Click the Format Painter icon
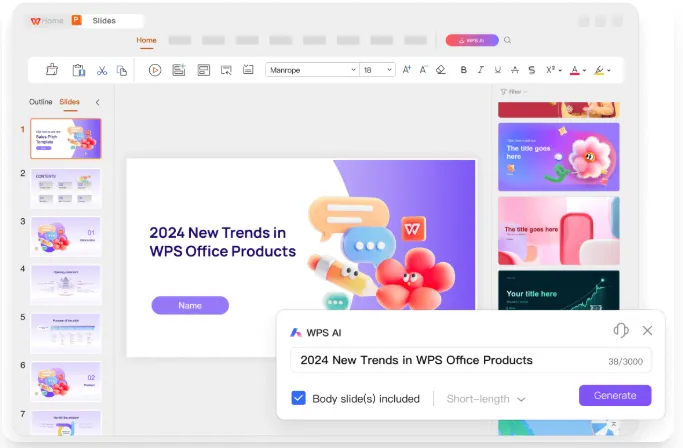 (x=52, y=70)
